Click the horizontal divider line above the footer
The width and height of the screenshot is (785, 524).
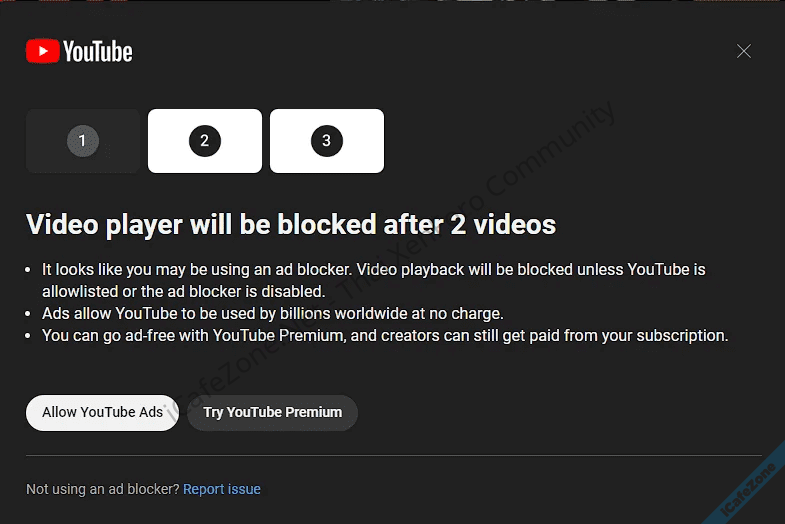tap(394, 455)
